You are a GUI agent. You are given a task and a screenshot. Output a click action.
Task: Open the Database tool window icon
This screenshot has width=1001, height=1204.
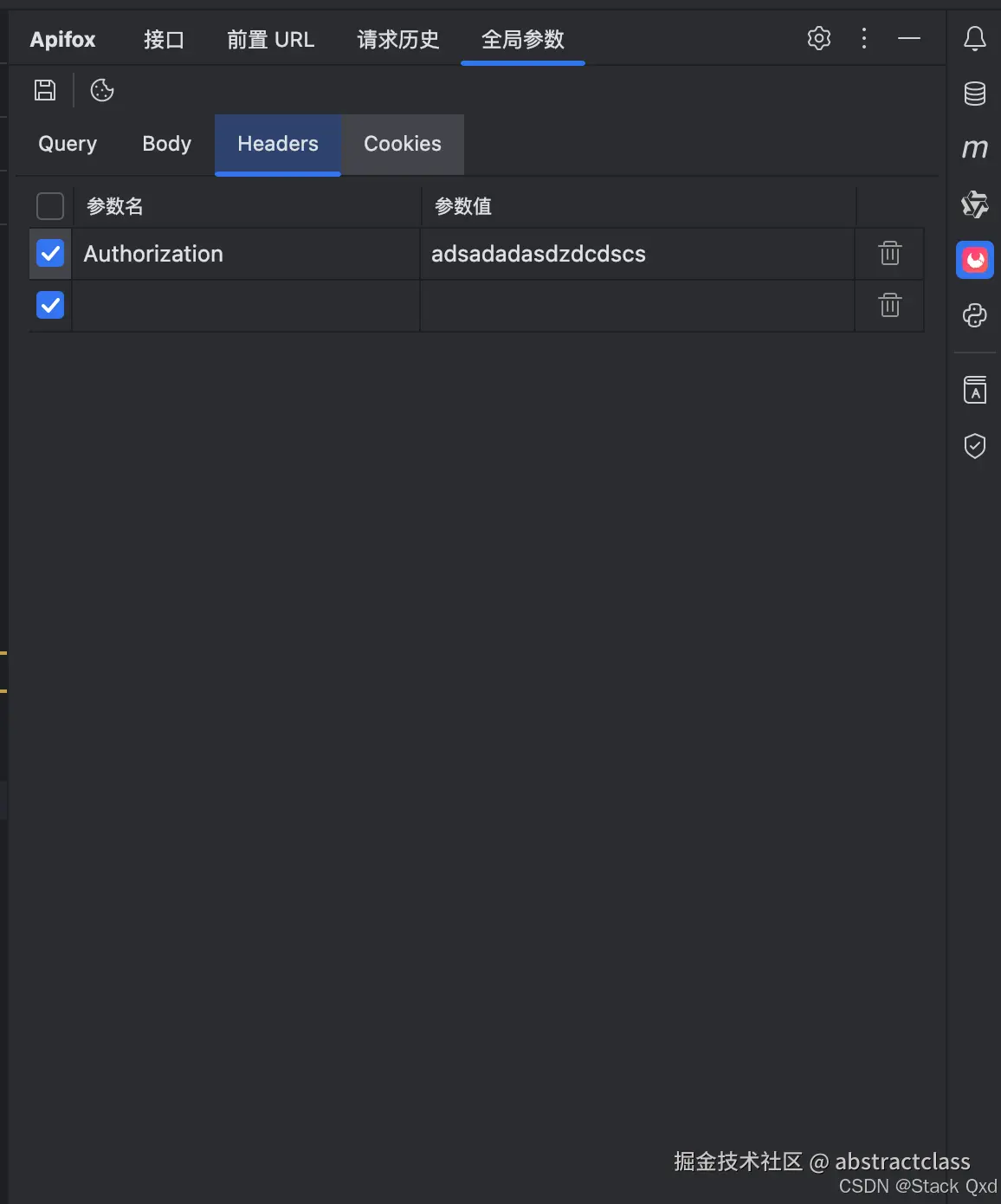[x=975, y=94]
